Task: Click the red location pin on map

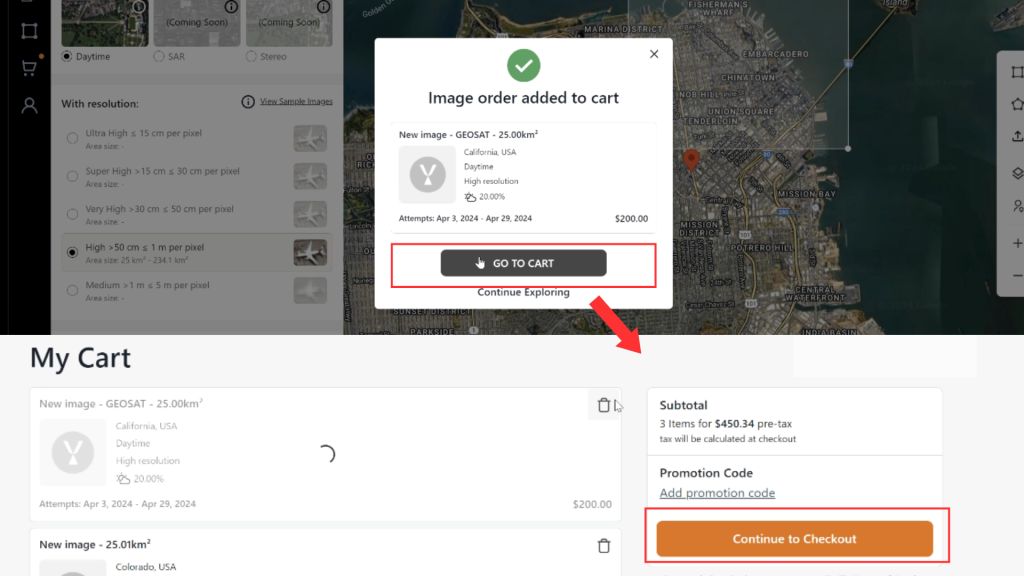Action: coord(691,159)
